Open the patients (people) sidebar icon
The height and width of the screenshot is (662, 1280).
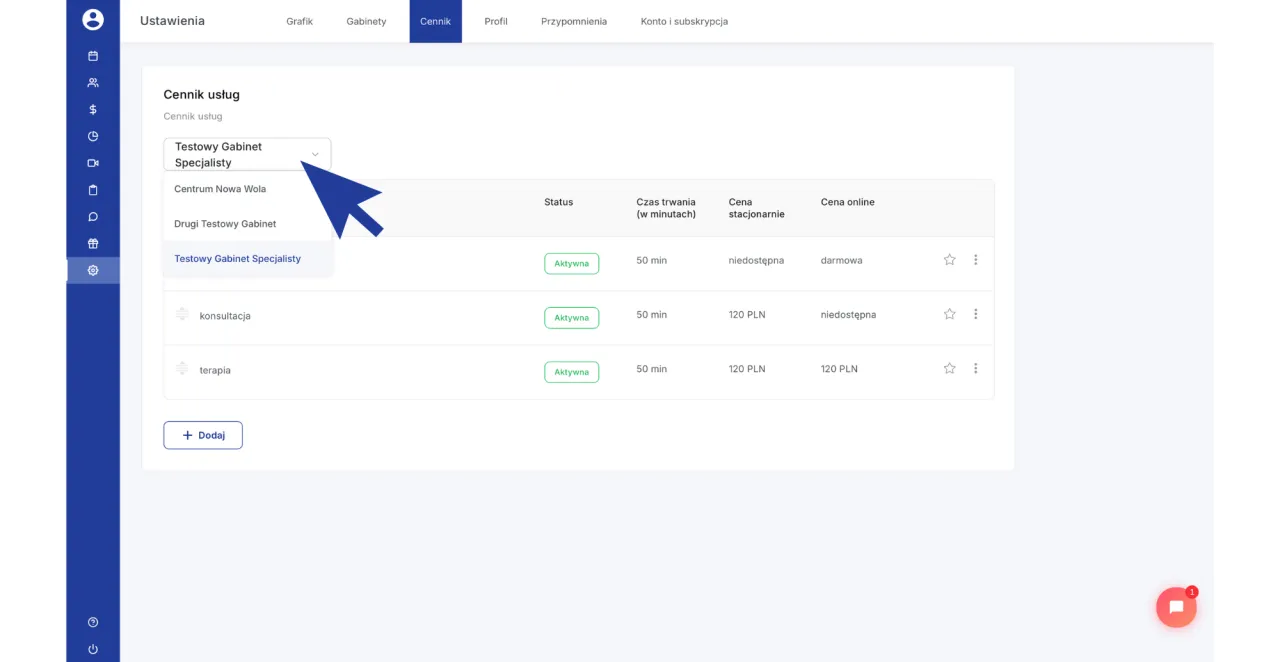tap(93, 83)
